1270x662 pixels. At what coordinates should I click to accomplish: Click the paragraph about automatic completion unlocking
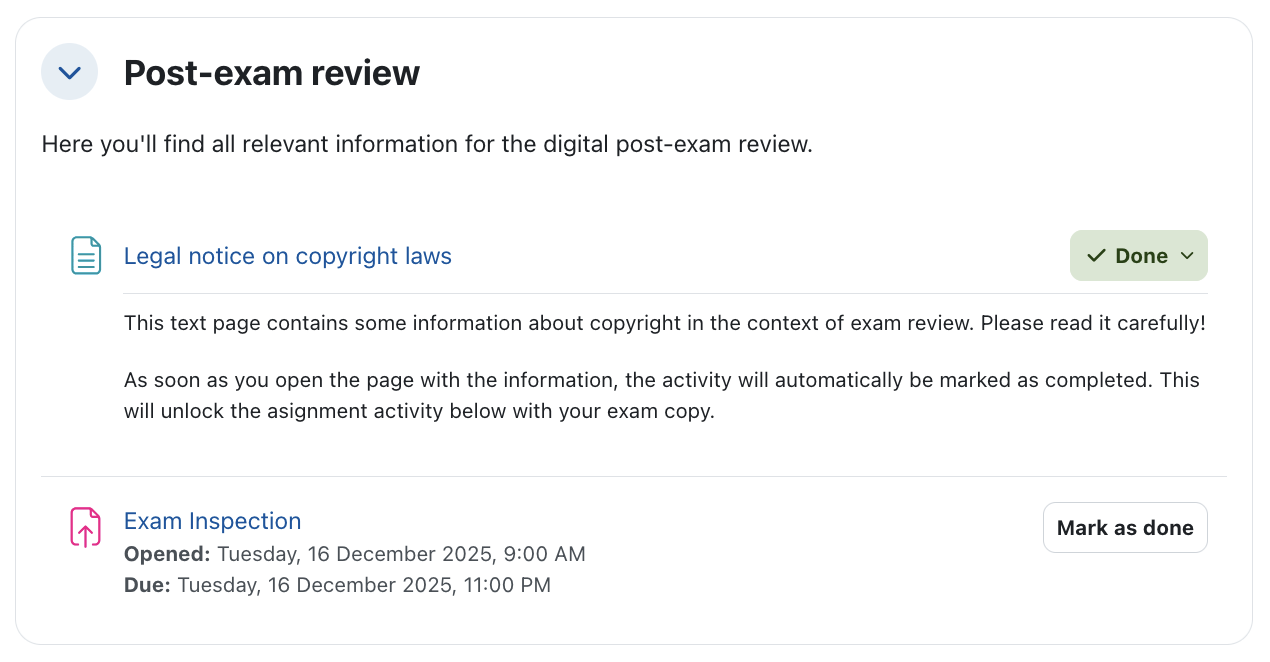[x=660, y=396]
